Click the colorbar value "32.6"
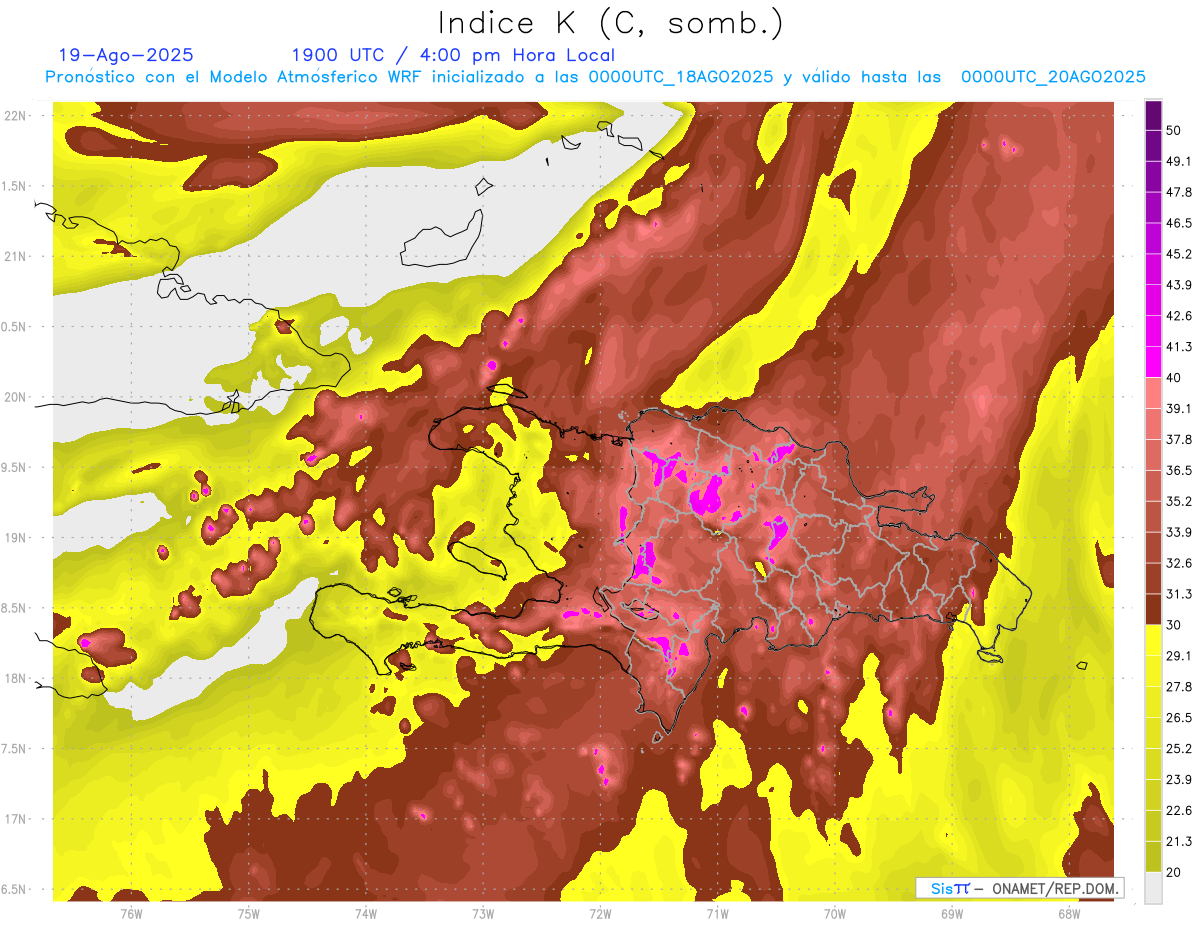 pos(1179,563)
